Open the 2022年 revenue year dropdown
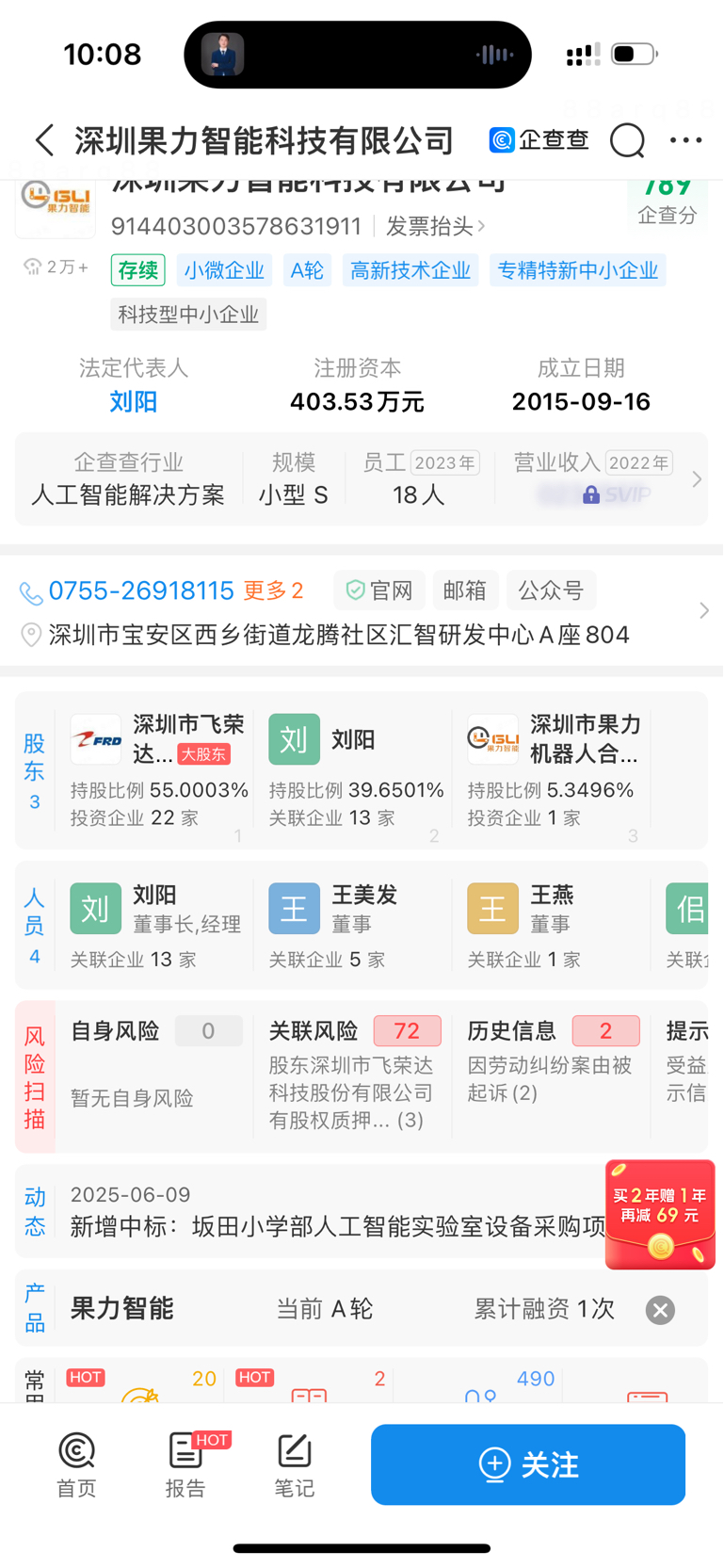724x1568 pixels. click(638, 462)
